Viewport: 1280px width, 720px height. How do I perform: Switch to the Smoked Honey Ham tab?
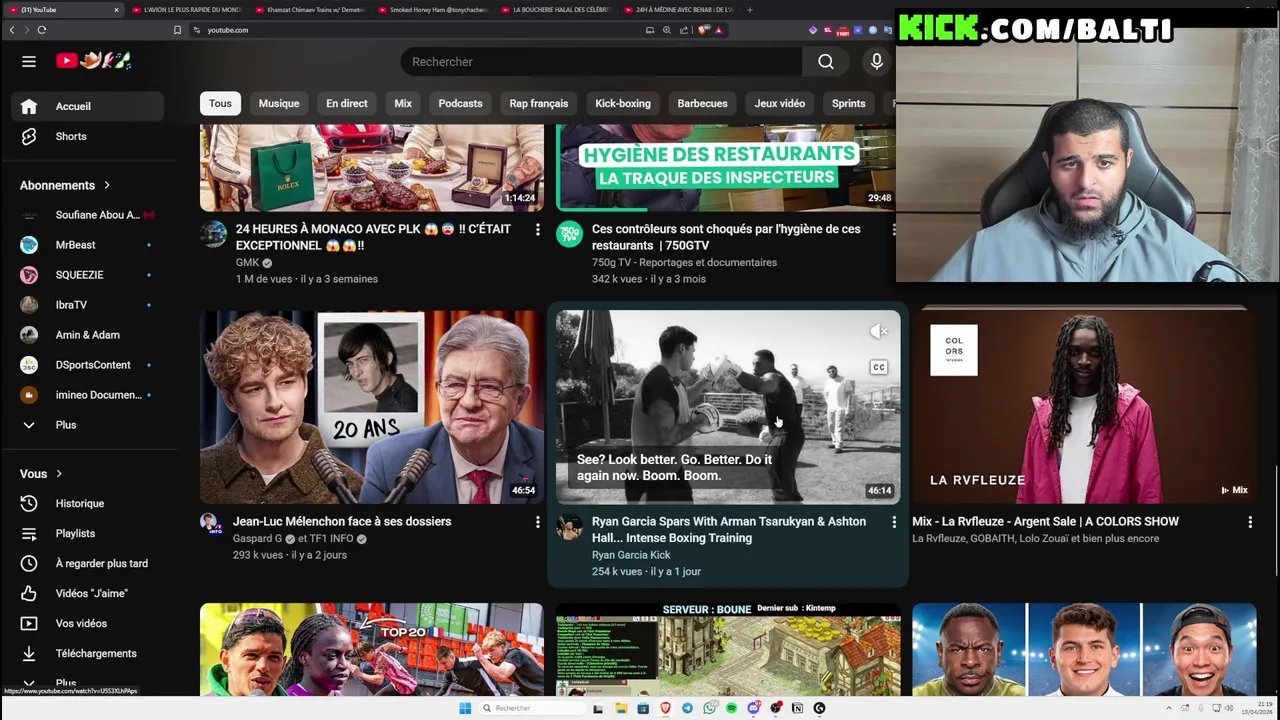[434, 10]
